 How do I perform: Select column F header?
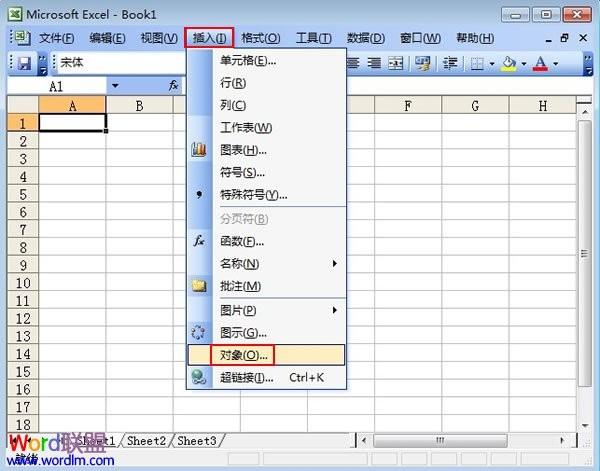408,105
